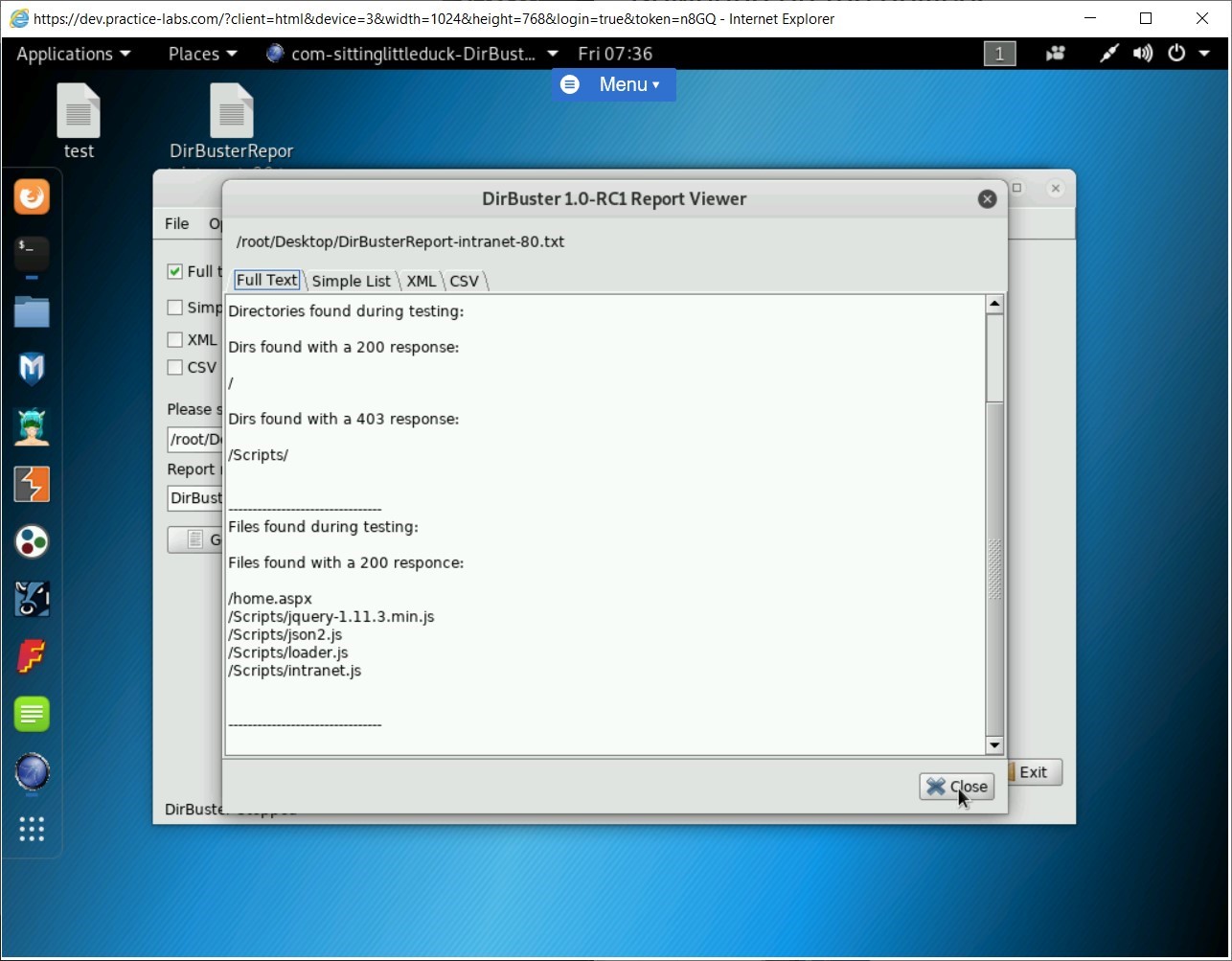Image resolution: width=1232 pixels, height=961 pixels.
Task: Show all applications with the grid icon
Action: tap(32, 829)
